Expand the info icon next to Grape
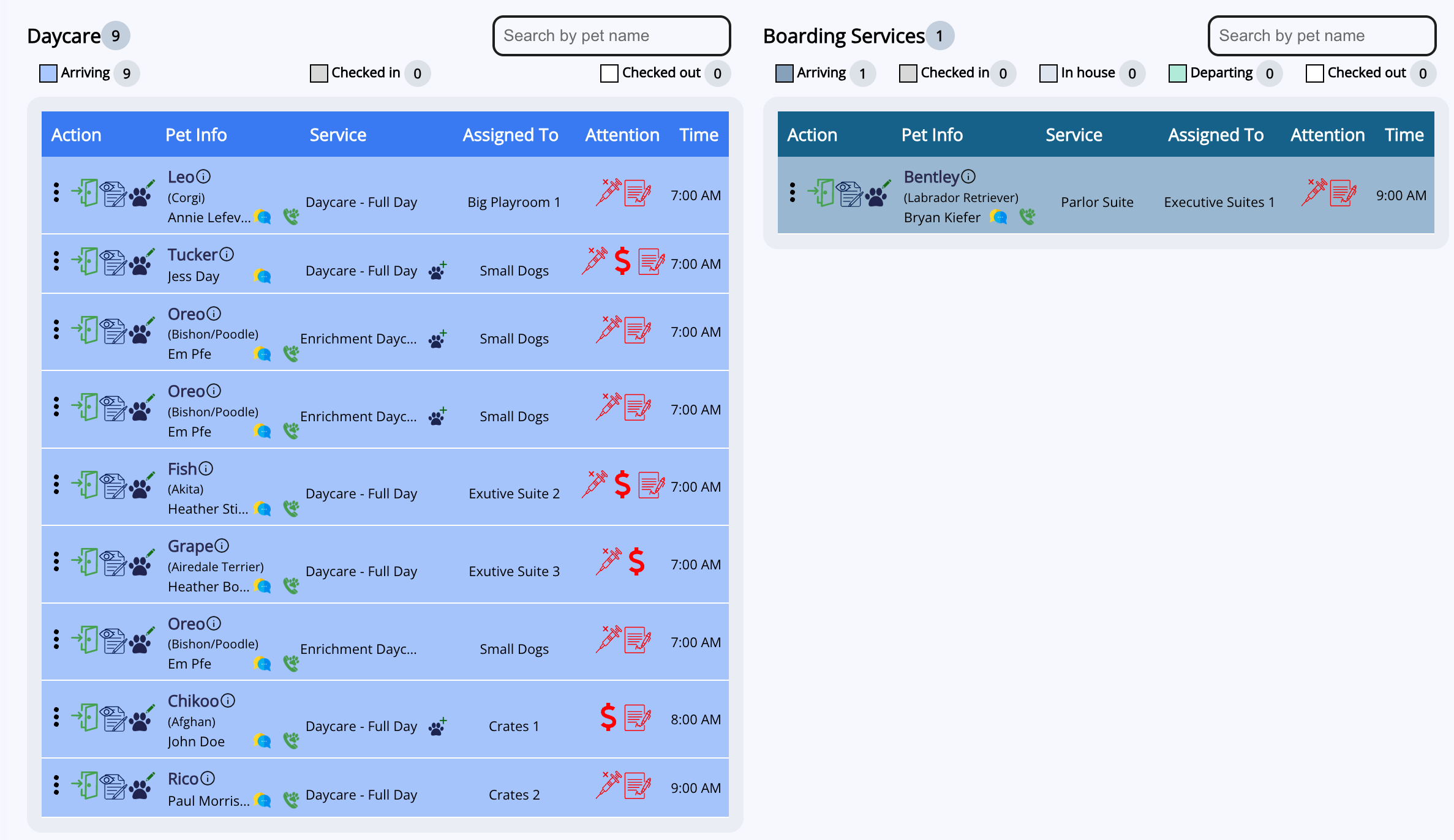Viewport: 1454px width, 840px height. click(222, 546)
